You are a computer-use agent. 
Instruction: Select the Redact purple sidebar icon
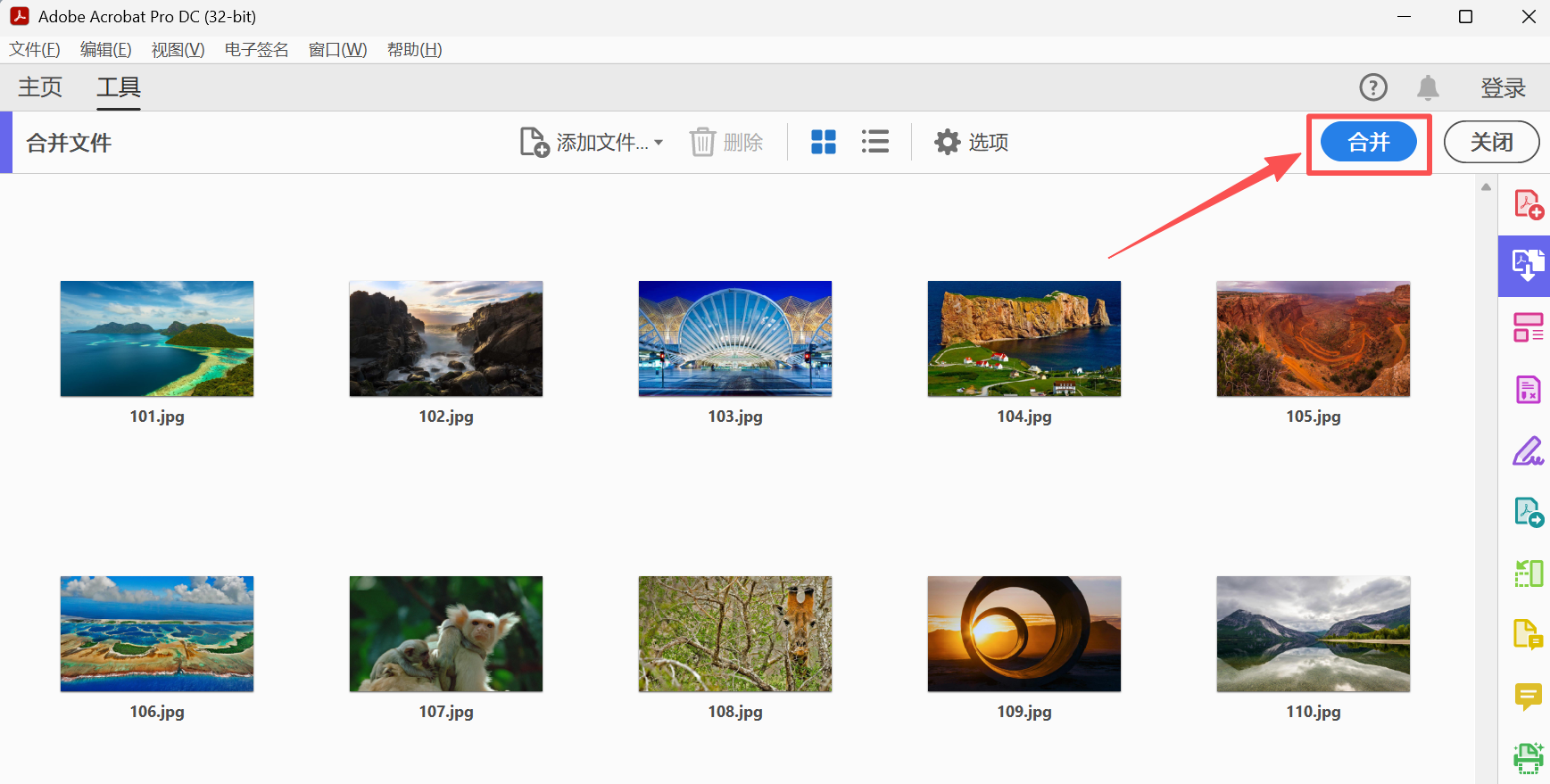pyautogui.click(x=1529, y=389)
